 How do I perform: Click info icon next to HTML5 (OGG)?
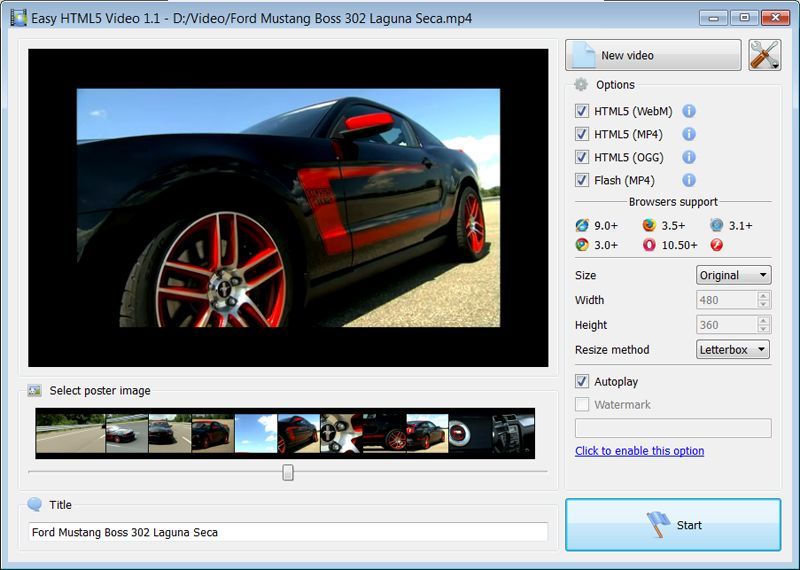(x=689, y=157)
